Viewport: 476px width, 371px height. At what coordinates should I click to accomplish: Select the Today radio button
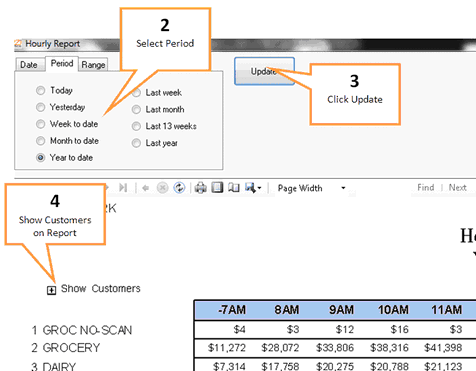pyautogui.click(x=40, y=90)
